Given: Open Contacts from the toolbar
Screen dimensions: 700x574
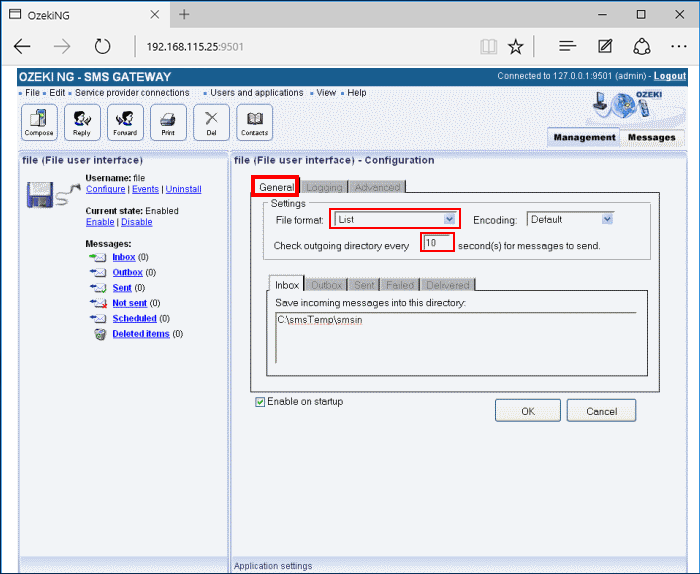Looking at the screenshot, I should [254, 122].
